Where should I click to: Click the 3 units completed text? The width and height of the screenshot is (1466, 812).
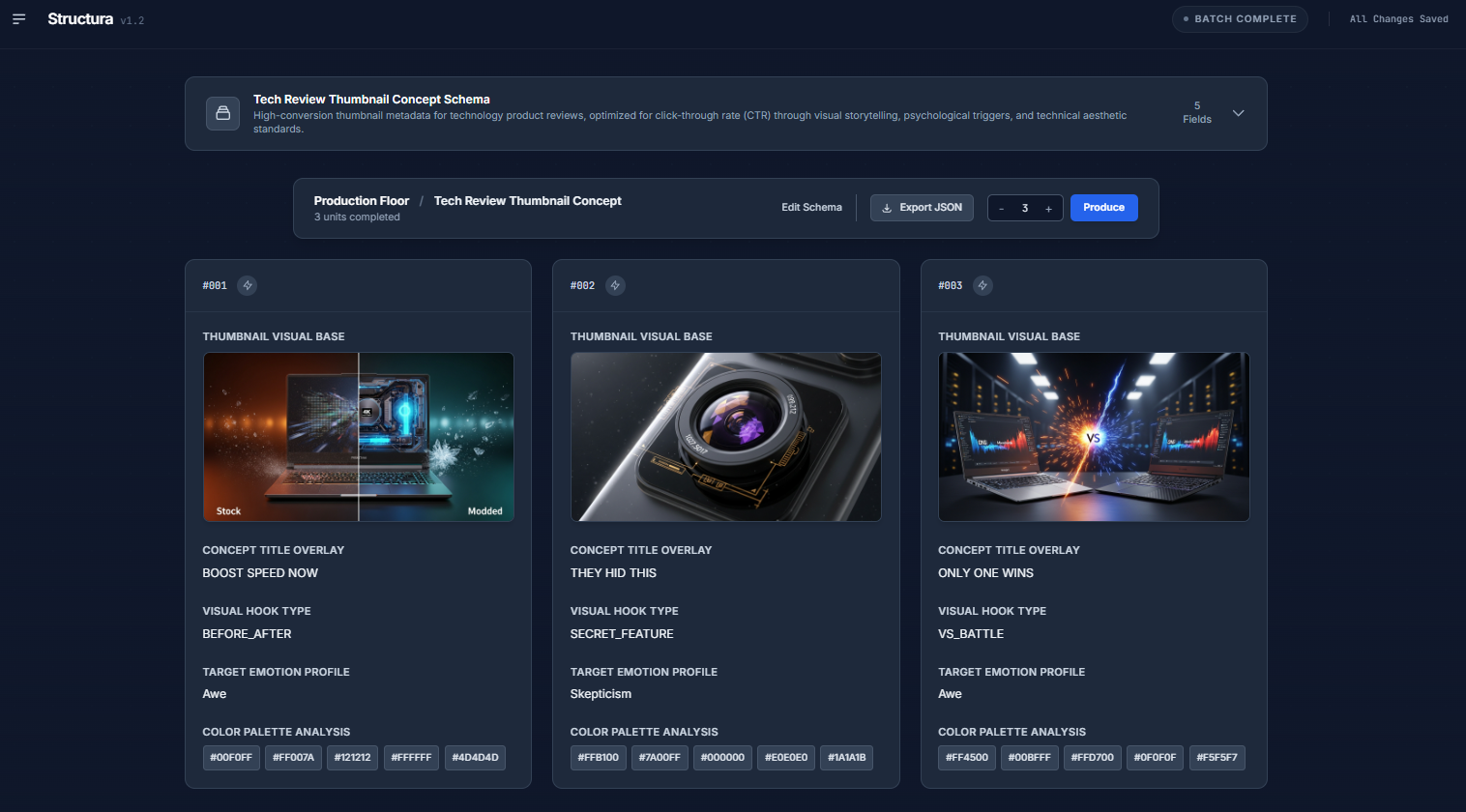click(357, 217)
